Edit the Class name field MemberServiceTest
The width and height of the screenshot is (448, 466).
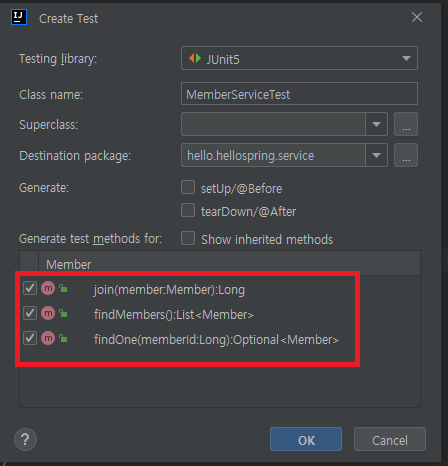pos(299,94)
